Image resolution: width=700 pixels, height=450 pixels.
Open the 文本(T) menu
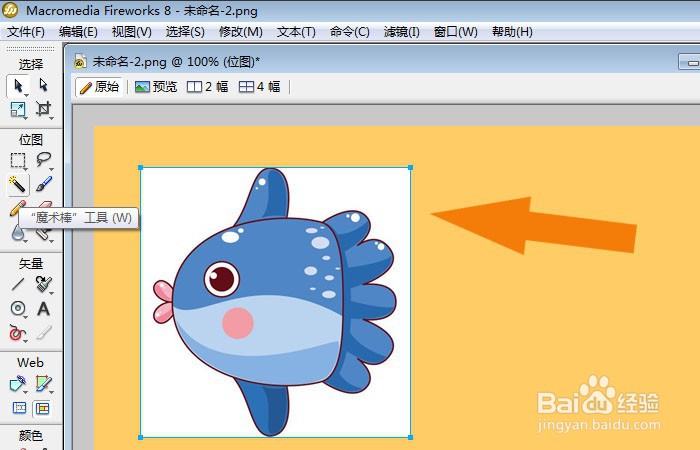[296, 32]
